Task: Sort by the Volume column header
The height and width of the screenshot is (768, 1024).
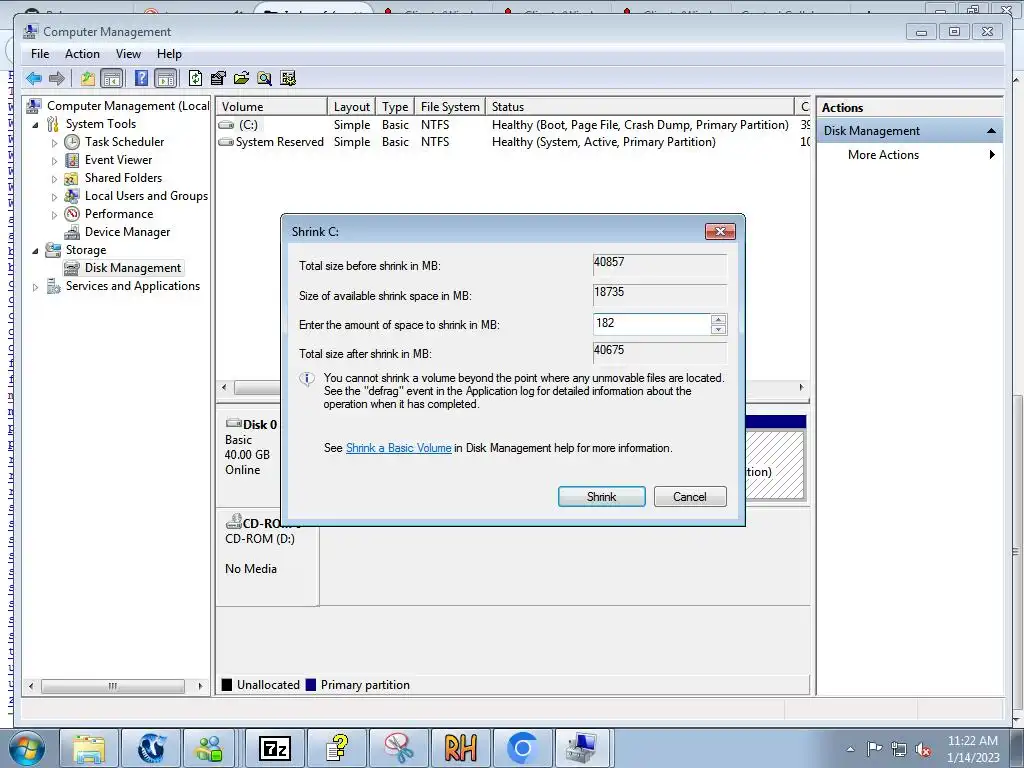Action: 272,106
